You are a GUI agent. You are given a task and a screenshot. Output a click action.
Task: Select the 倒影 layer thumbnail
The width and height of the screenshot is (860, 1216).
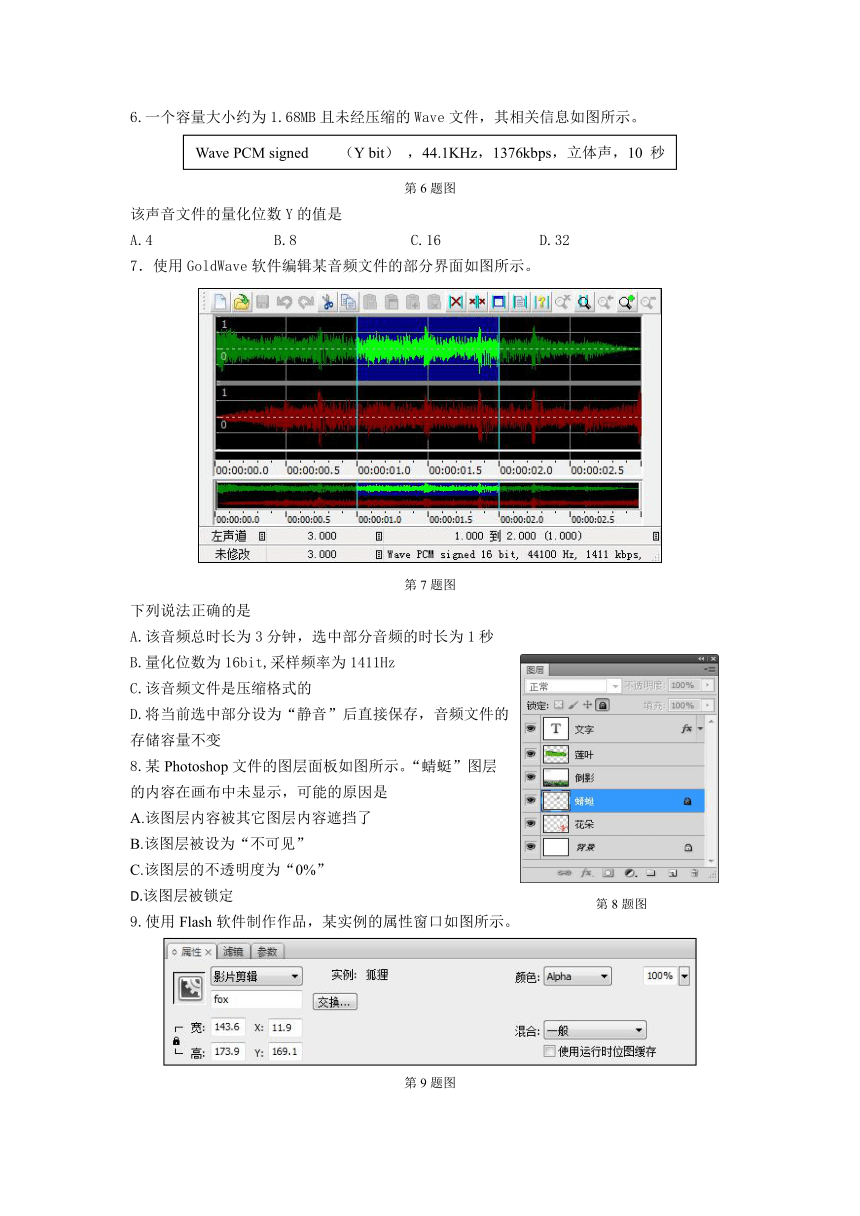(555, 777)
